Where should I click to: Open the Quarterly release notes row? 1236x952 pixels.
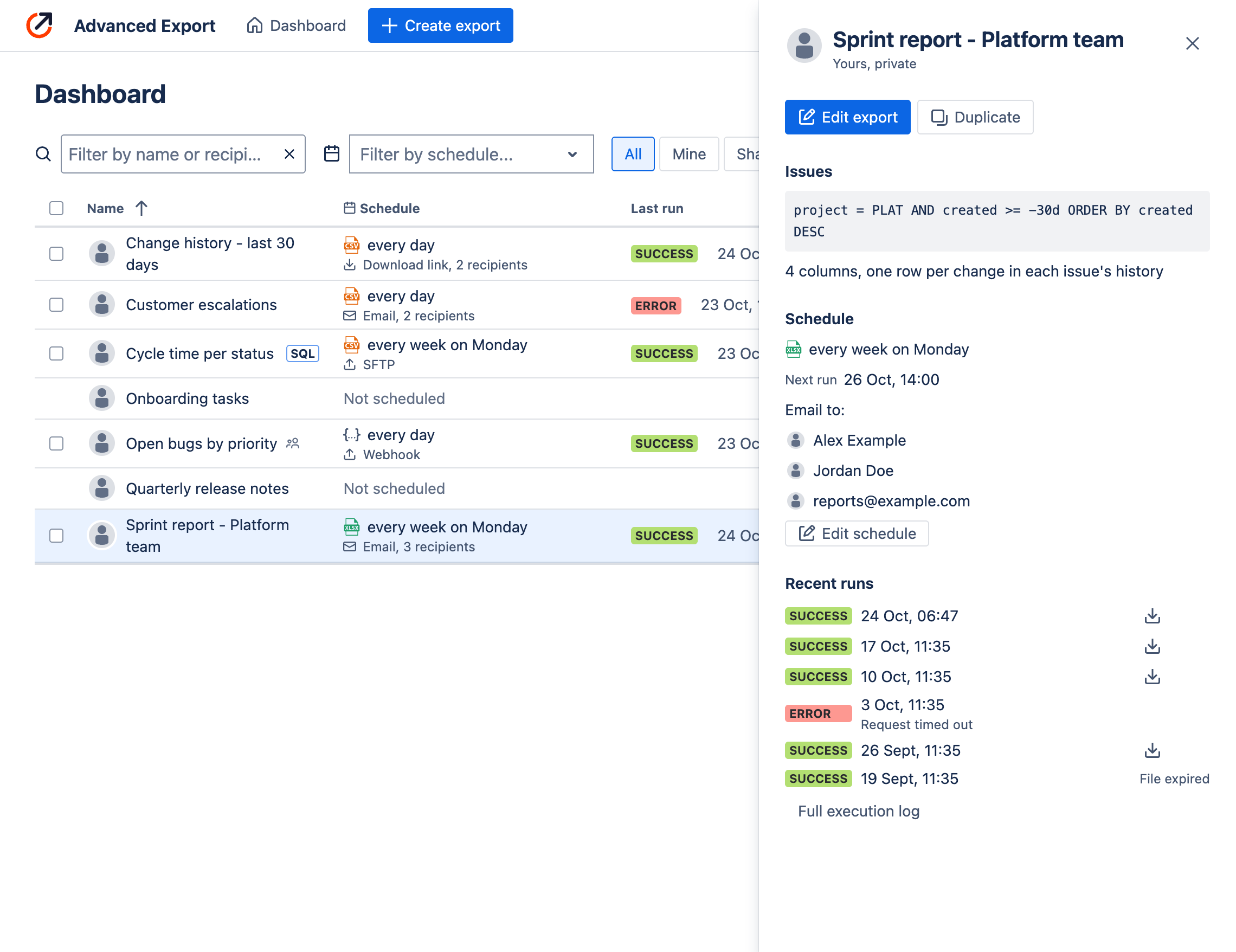[396, 488]
